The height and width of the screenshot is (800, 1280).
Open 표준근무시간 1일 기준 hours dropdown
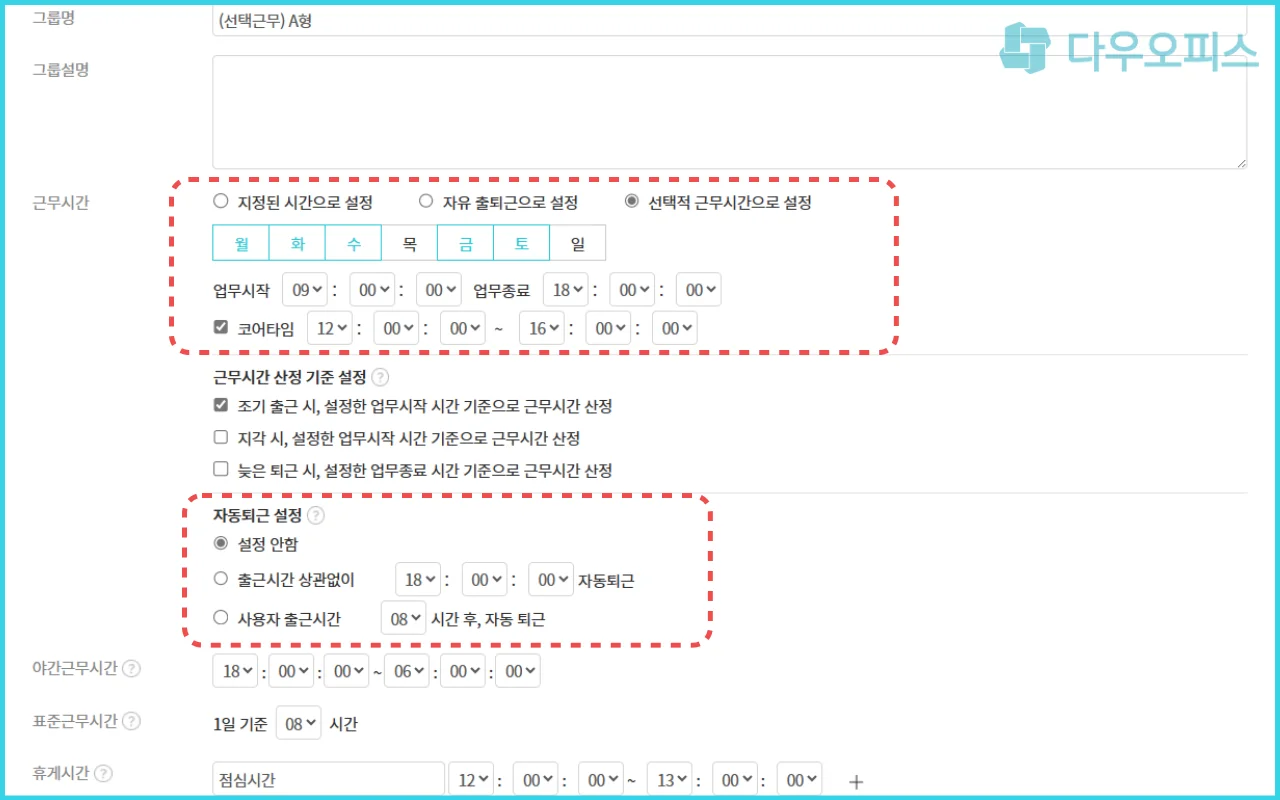pos(298,723)
